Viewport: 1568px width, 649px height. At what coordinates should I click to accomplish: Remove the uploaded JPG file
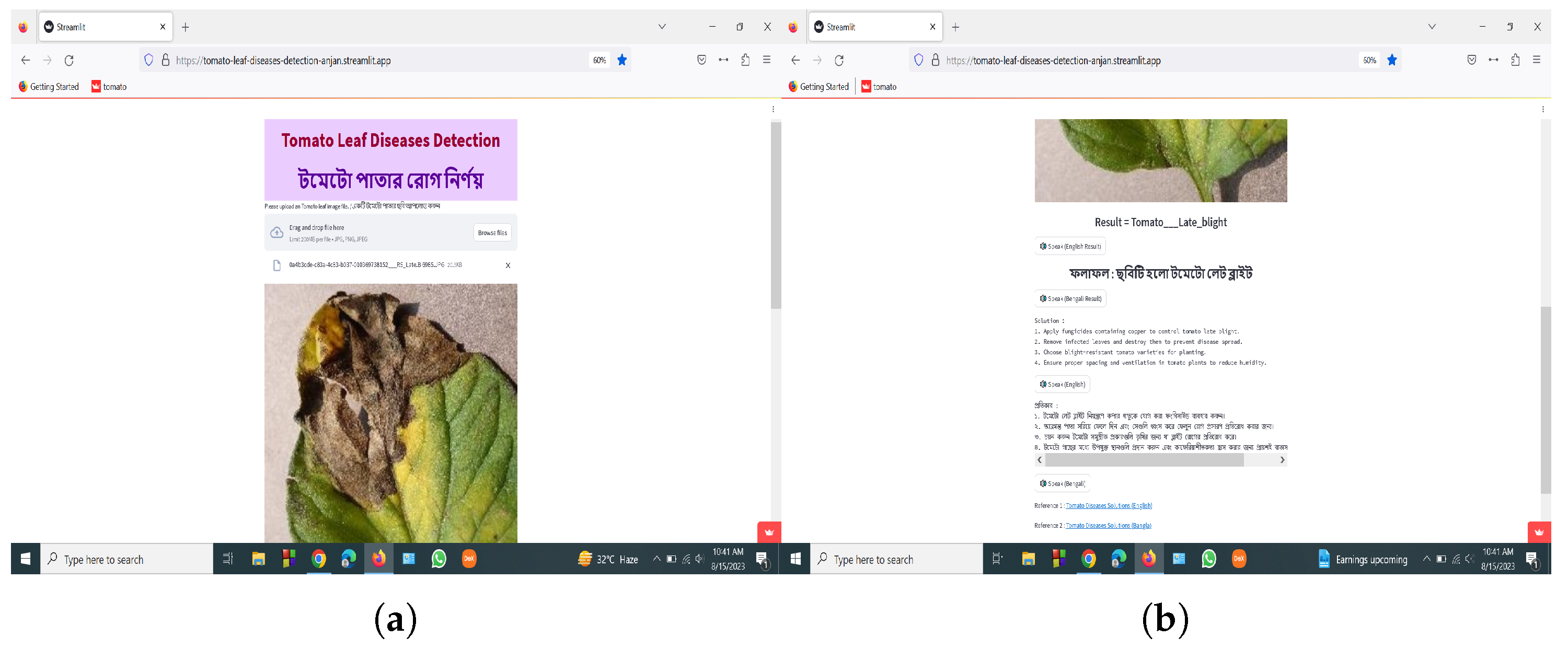pos(508,265)
